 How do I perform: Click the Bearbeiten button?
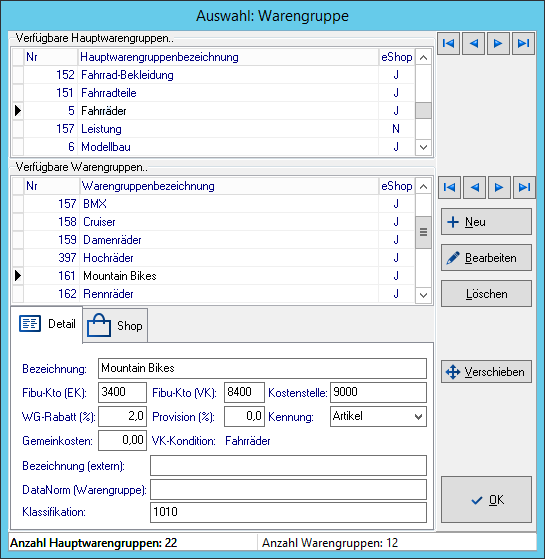pyautogui.click(x=486, y=258)
